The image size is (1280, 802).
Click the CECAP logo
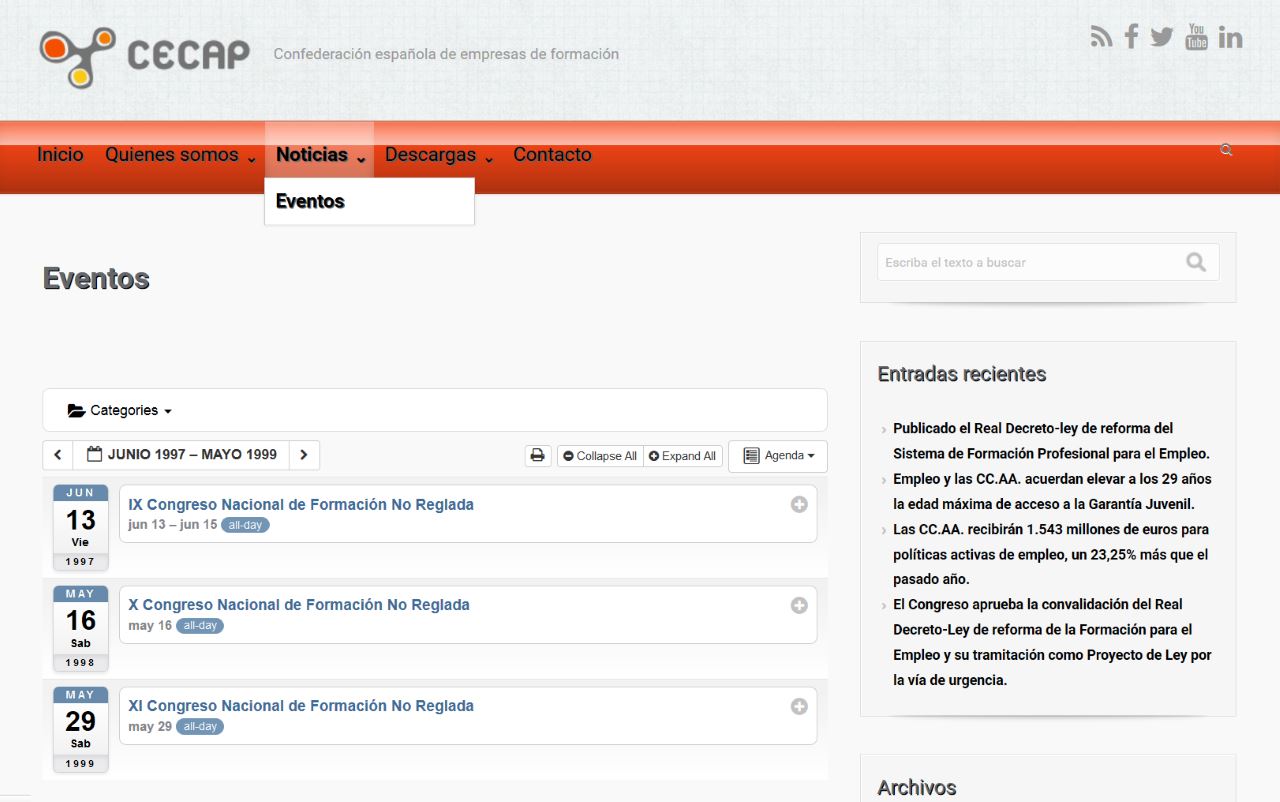145,55
